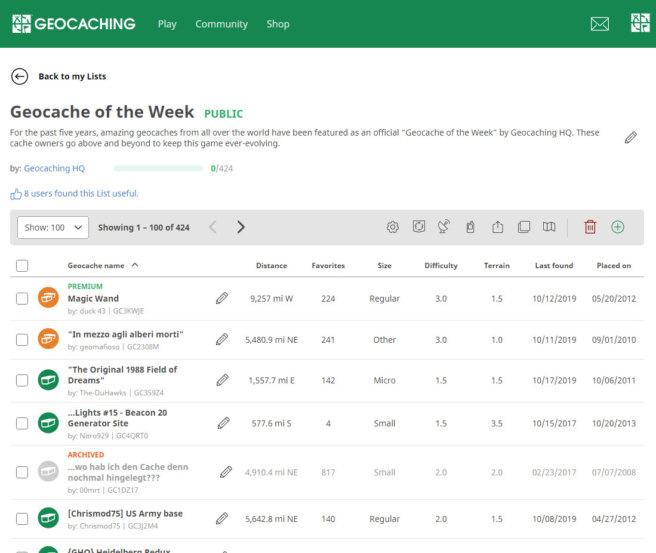Click the found progress bar showing 0/424
Viewport: 656px width, 553px height.
click(160, 168)
